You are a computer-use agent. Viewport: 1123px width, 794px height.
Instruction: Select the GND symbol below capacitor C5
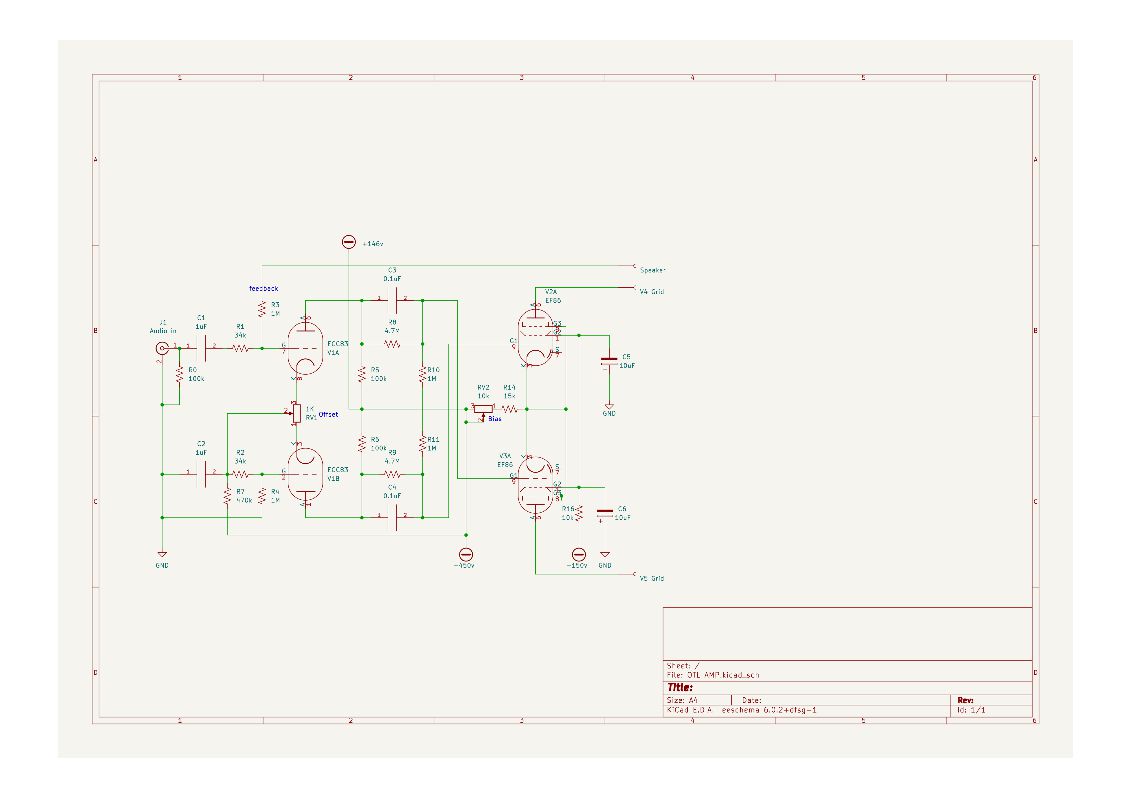(x=609, y=407)
